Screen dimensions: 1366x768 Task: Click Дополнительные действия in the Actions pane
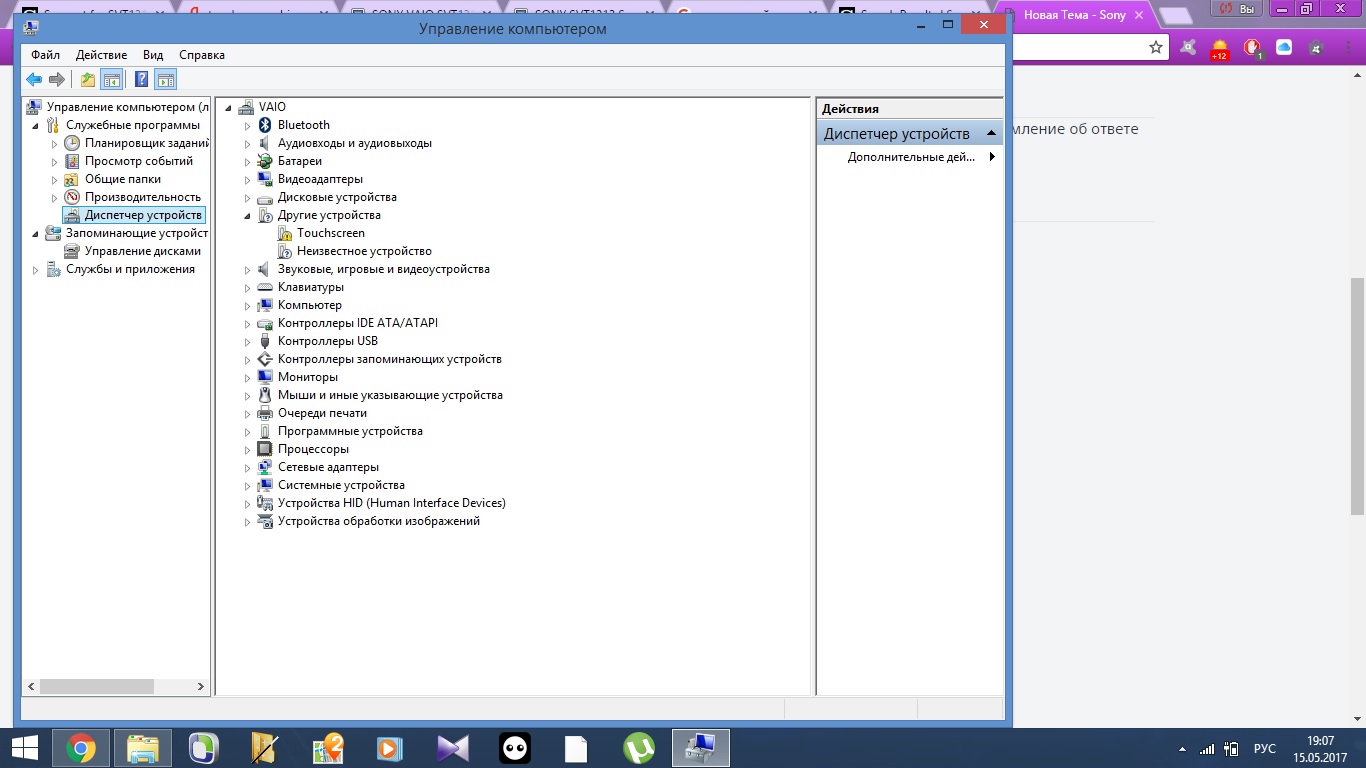coord(910,157)
